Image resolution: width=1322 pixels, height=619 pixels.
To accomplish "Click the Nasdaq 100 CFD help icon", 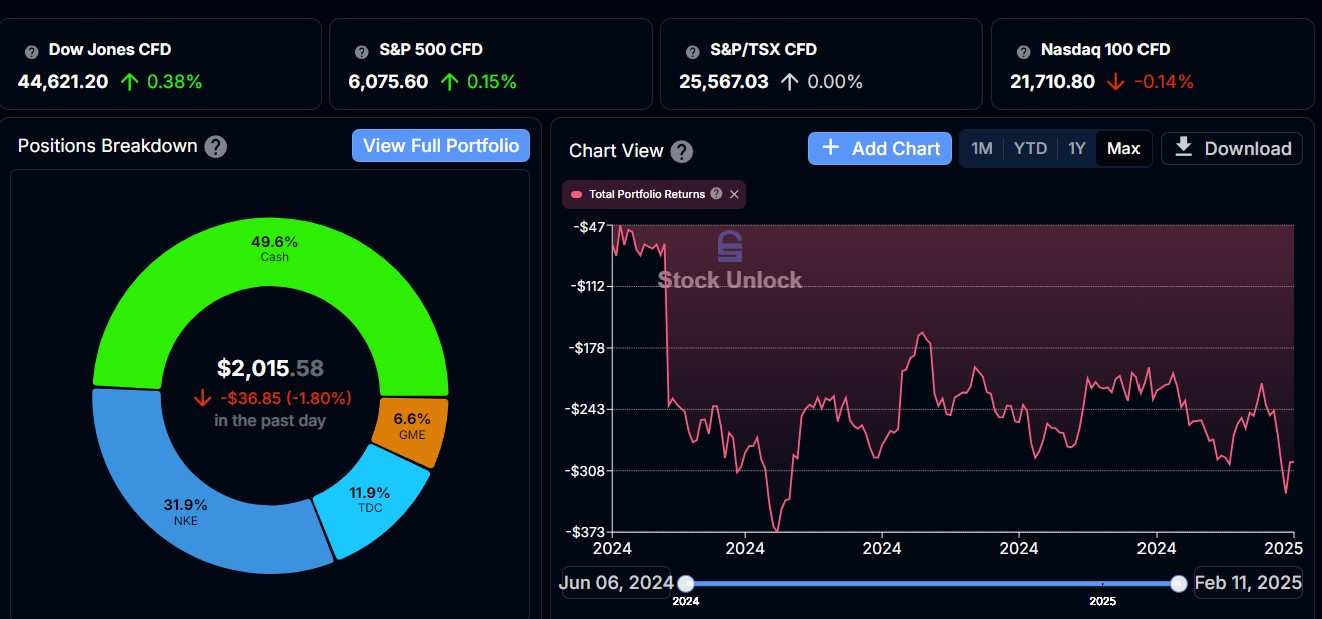I will 1021,49.
